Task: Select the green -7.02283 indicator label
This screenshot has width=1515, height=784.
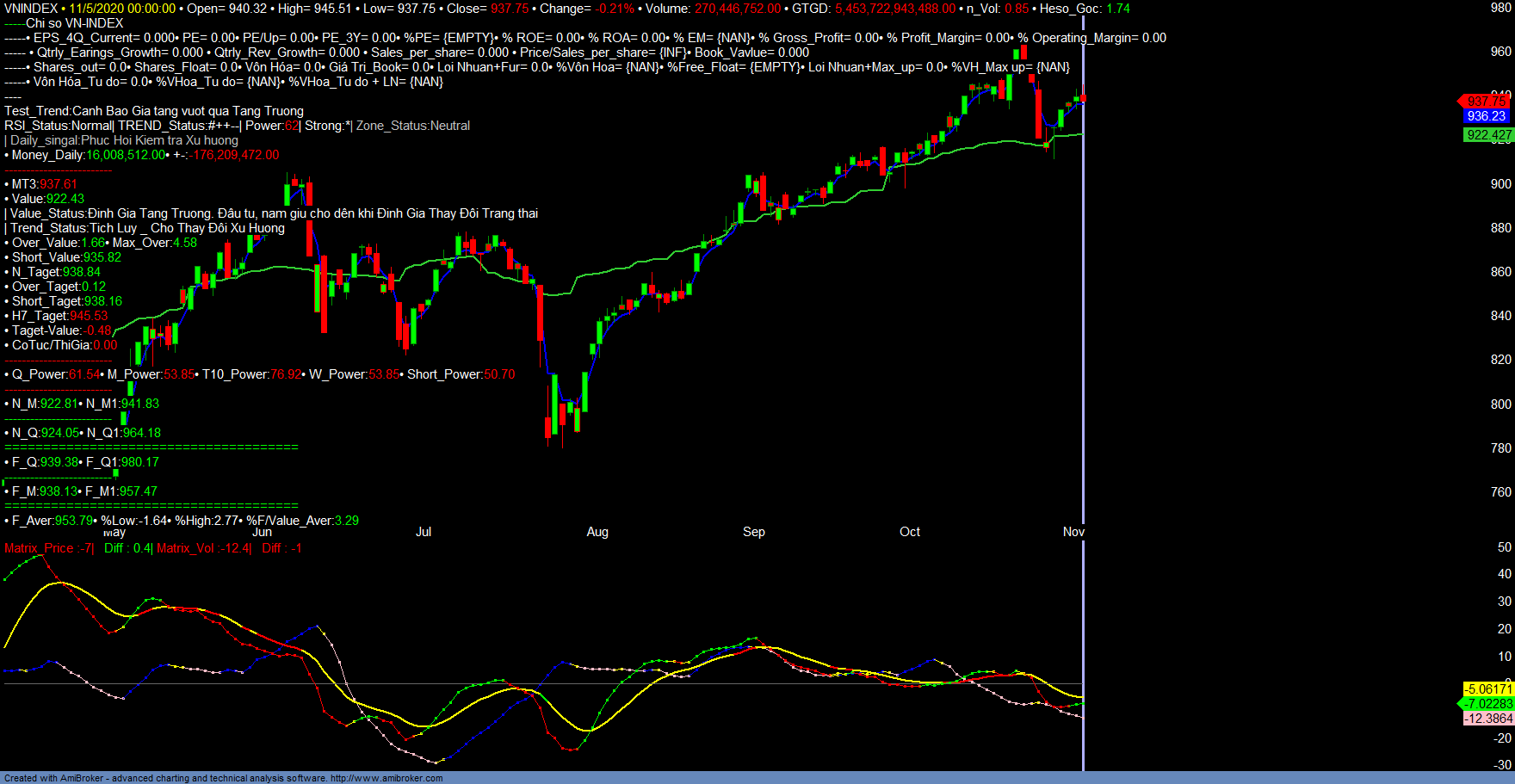Action: click(x=1488, y=704)
